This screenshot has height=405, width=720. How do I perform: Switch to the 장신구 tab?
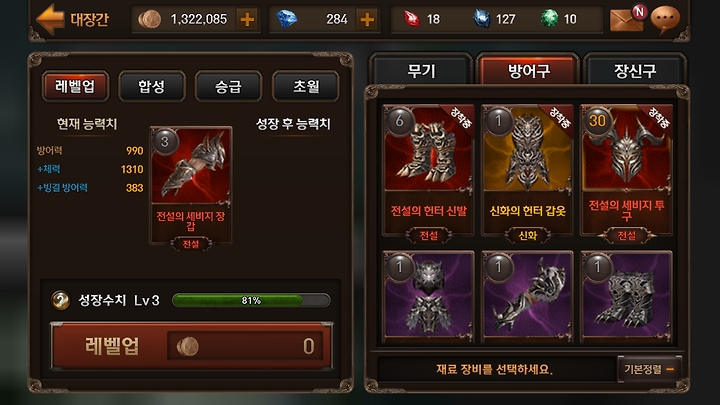635,71
